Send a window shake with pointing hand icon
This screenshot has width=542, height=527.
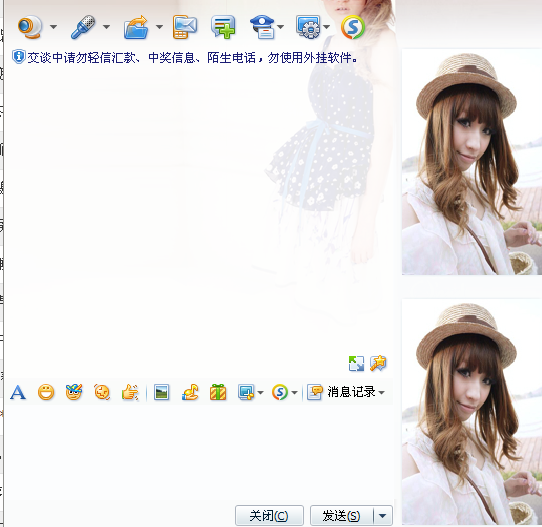pos(130,393)
